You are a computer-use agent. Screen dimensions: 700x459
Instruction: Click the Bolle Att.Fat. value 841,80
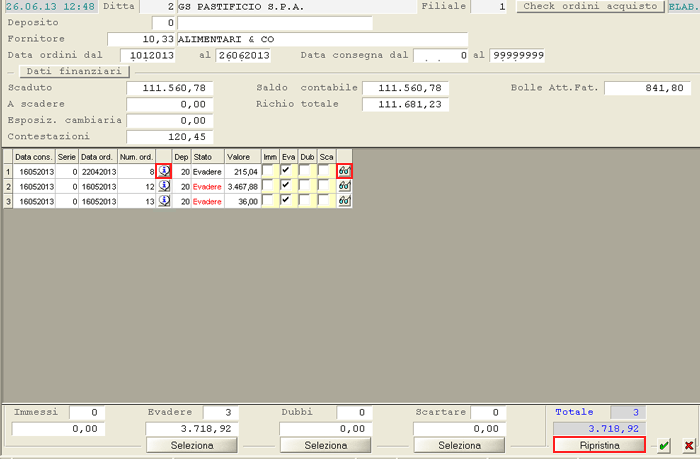tap(647, 88)
